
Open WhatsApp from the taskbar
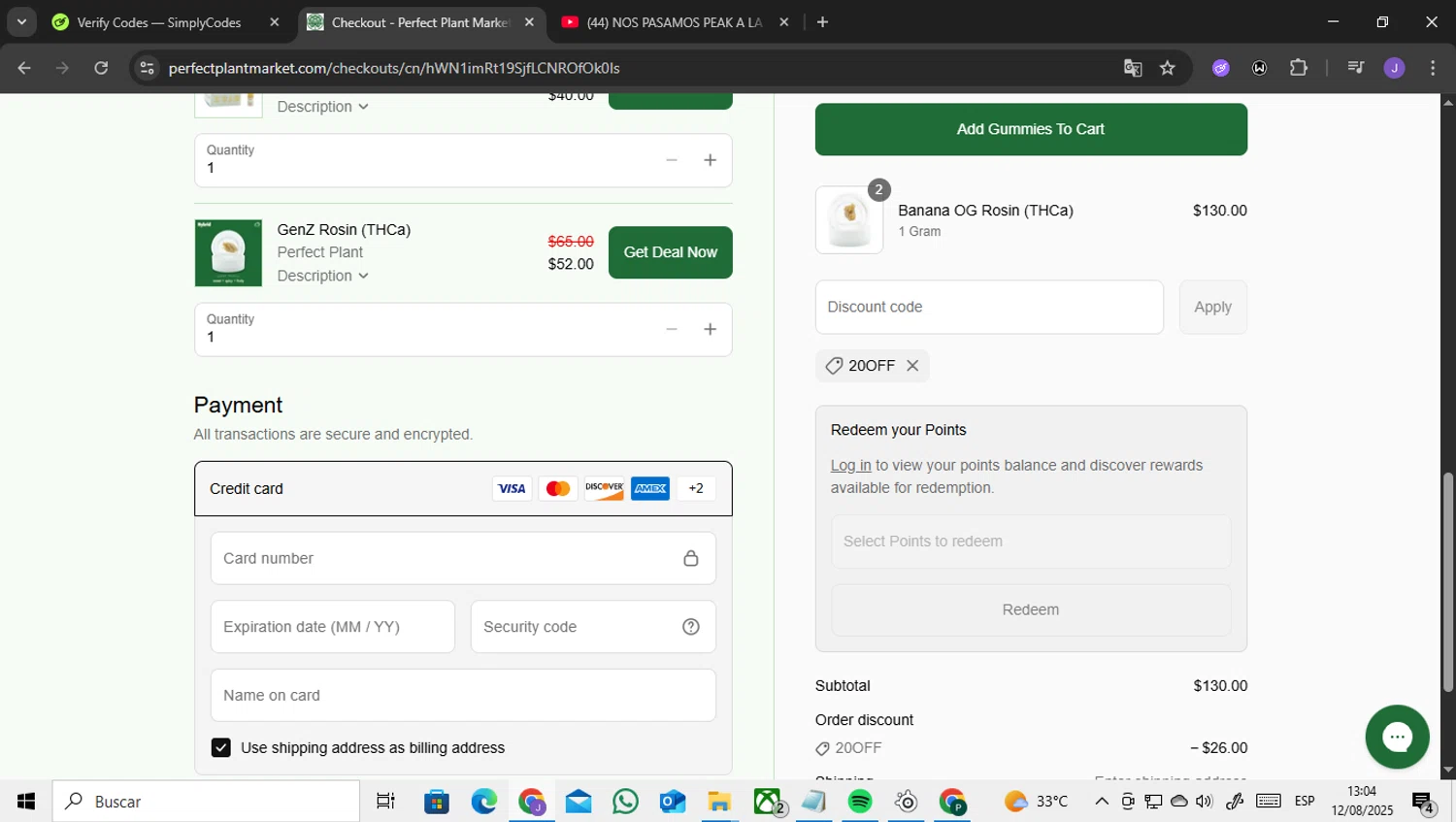pos(626,802)
